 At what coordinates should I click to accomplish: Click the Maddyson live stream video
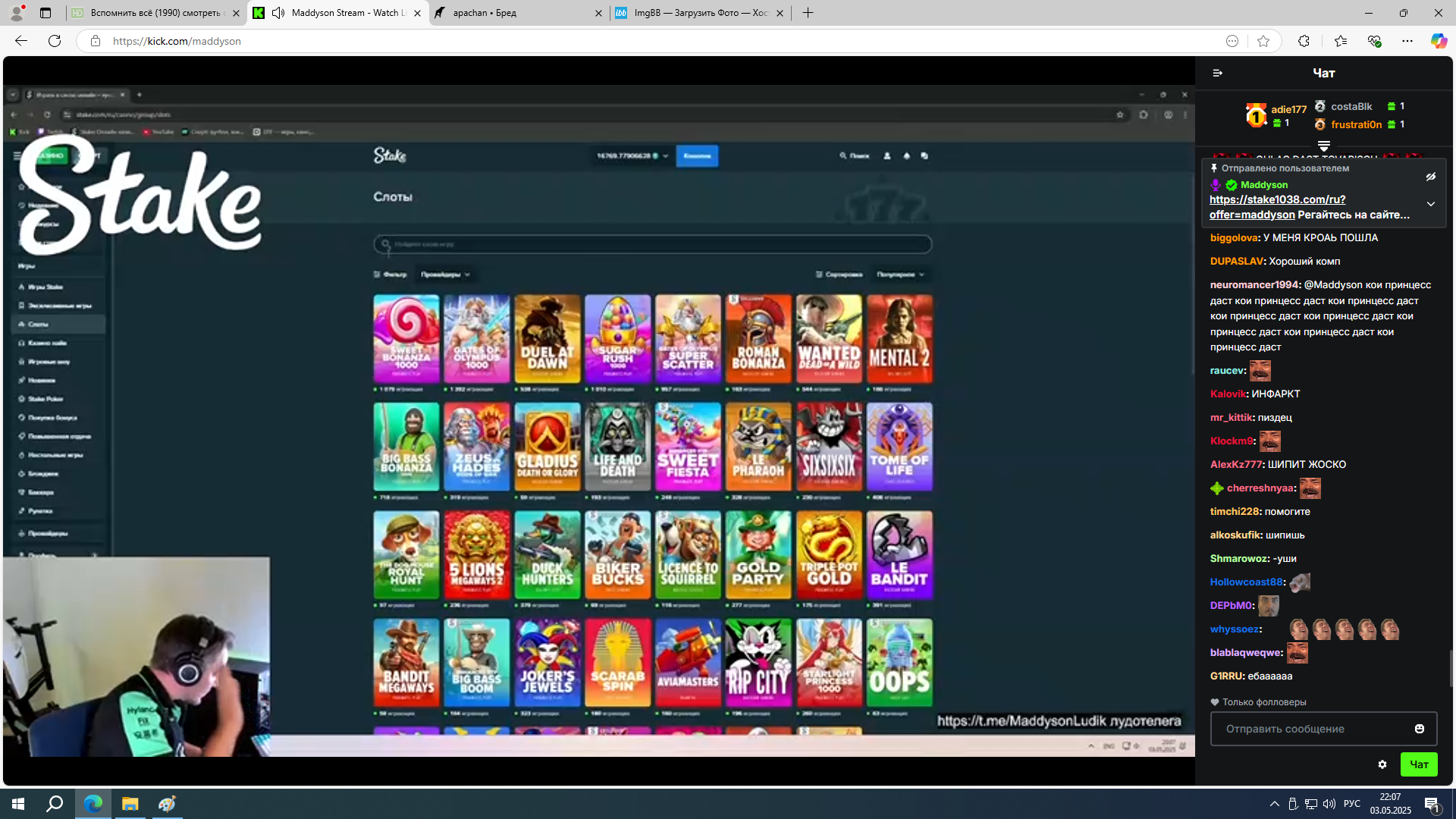(599, 421)
